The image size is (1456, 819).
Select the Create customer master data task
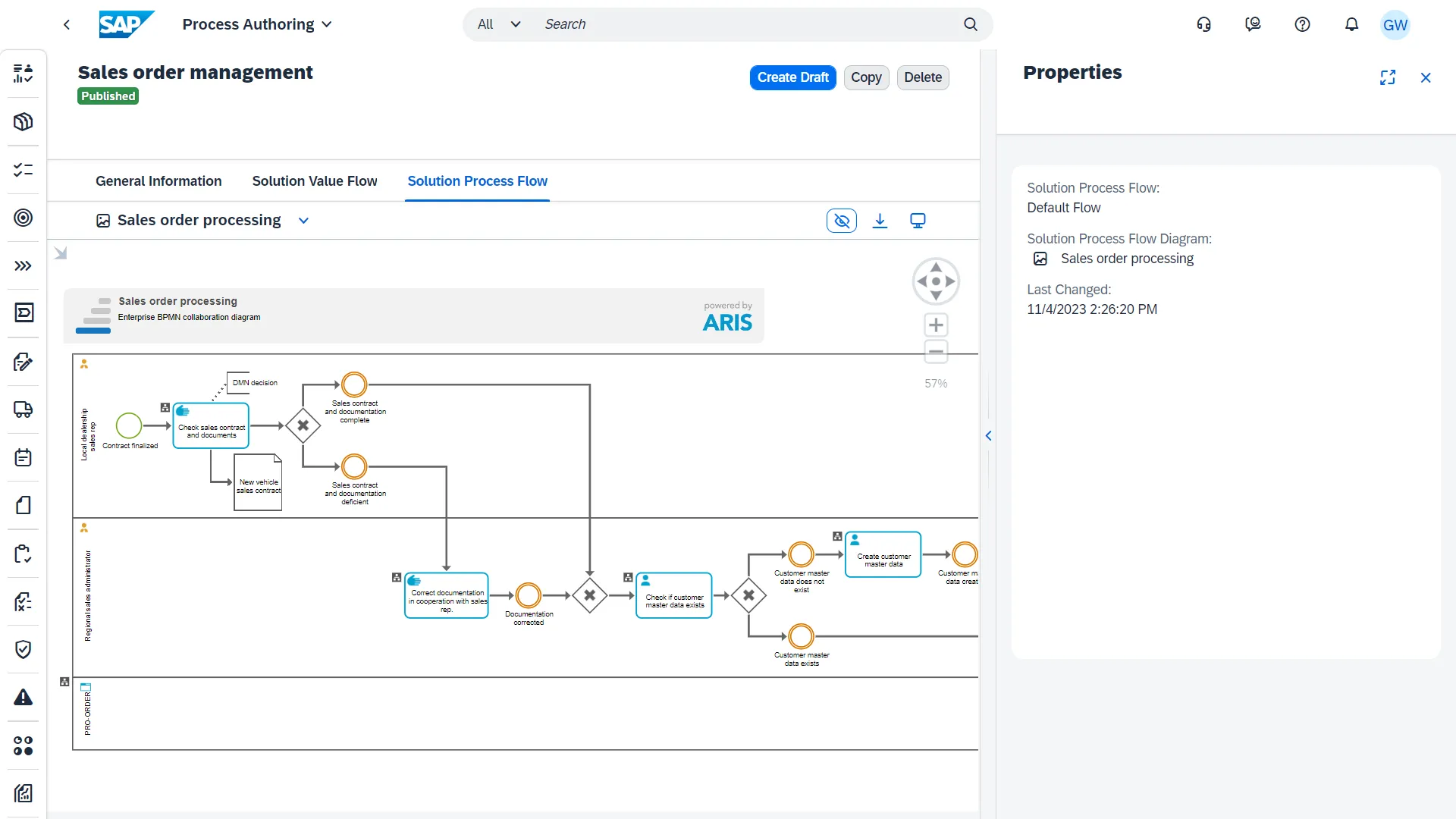pos(883,555)
